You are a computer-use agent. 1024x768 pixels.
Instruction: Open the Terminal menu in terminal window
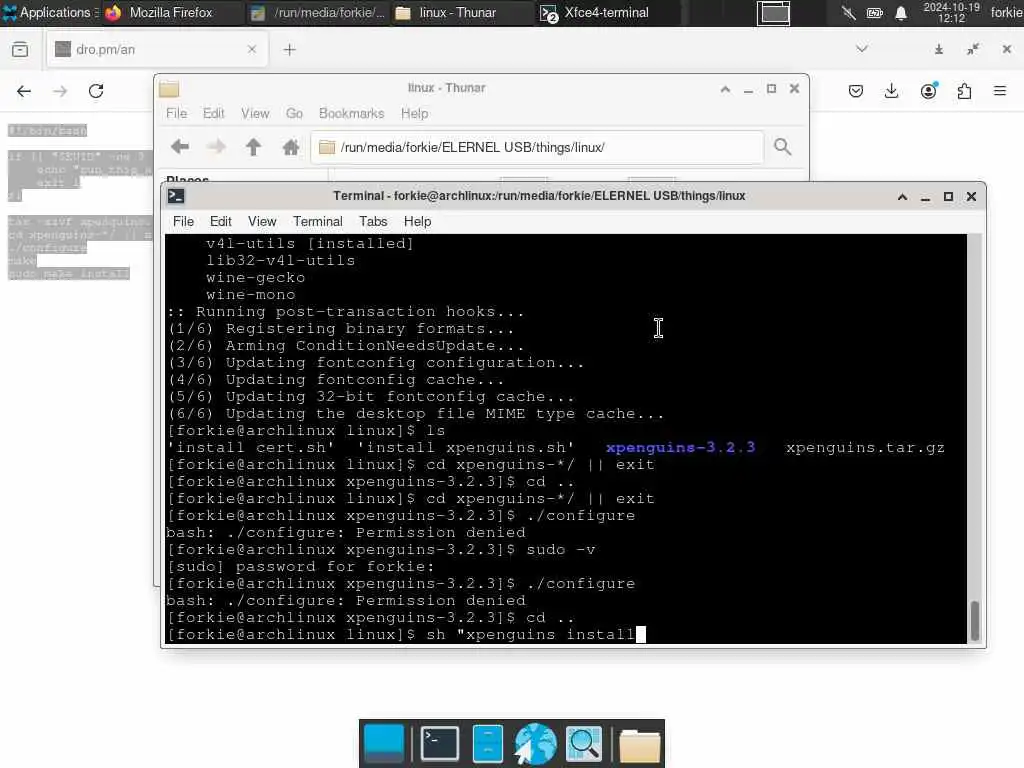[x=317, y=221]
